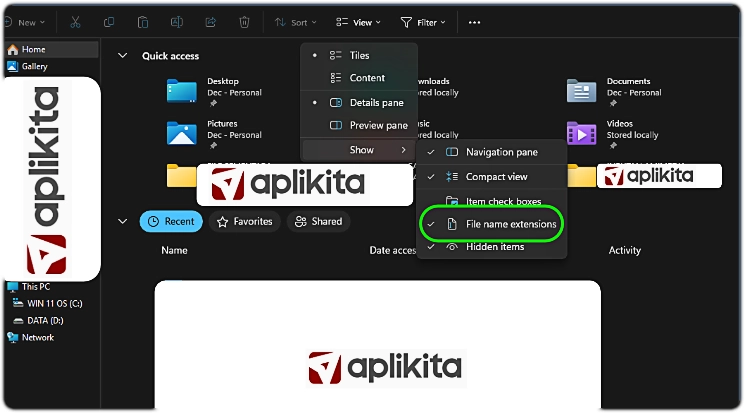Screen dimensions: 745x413
Task: Click the Activity column header
Action: tap(624, 250)
